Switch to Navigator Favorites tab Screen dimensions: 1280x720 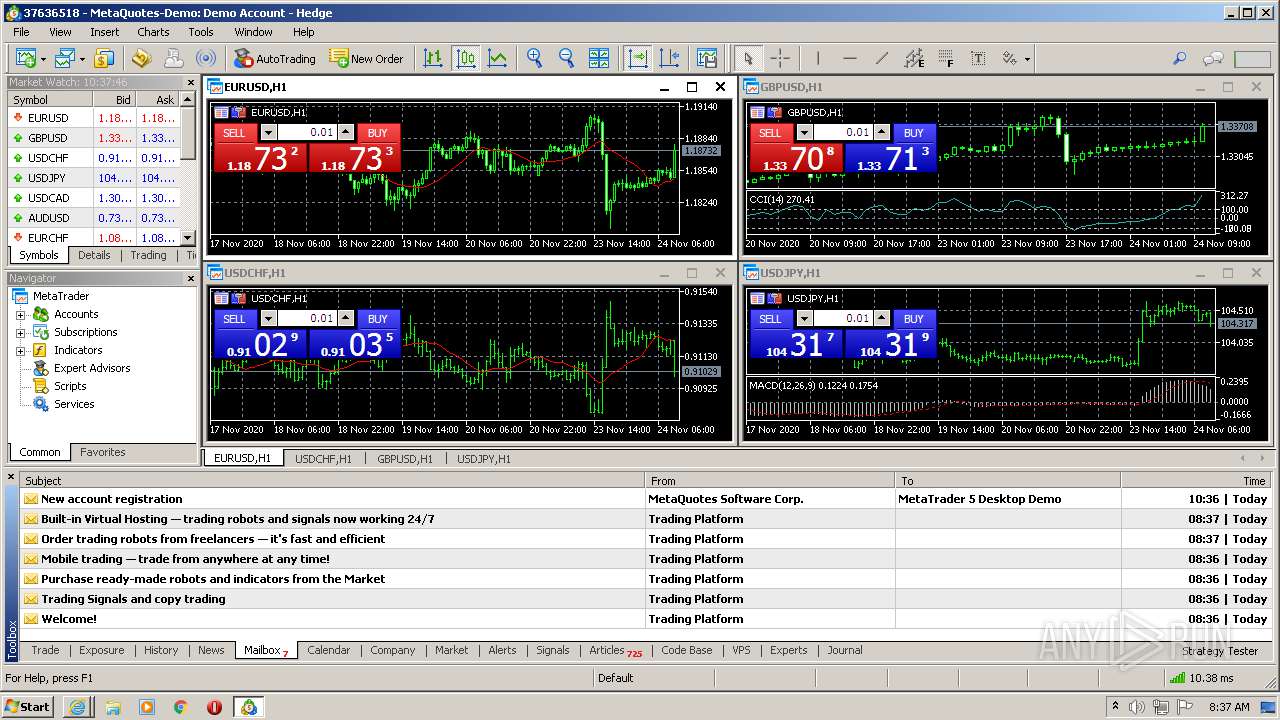click(103, 452)
